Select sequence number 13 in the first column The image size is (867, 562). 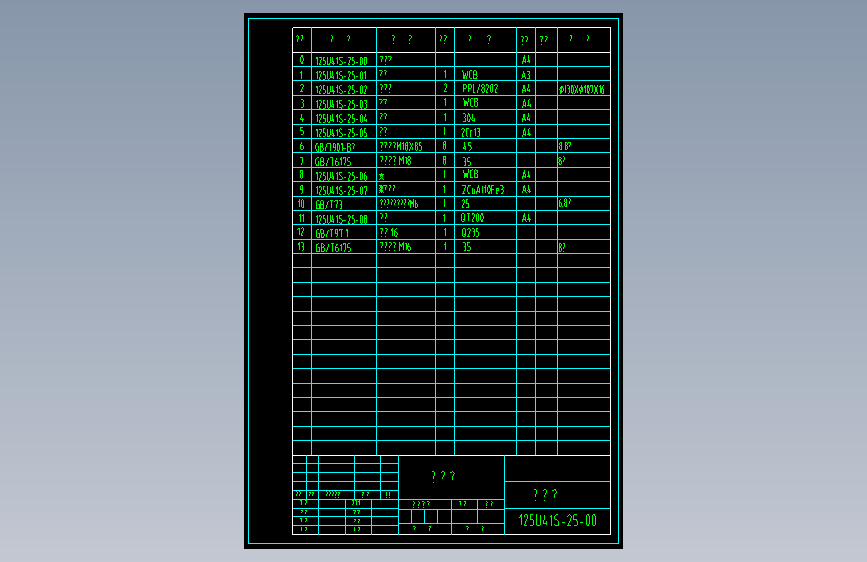click(x=301, y=246)
